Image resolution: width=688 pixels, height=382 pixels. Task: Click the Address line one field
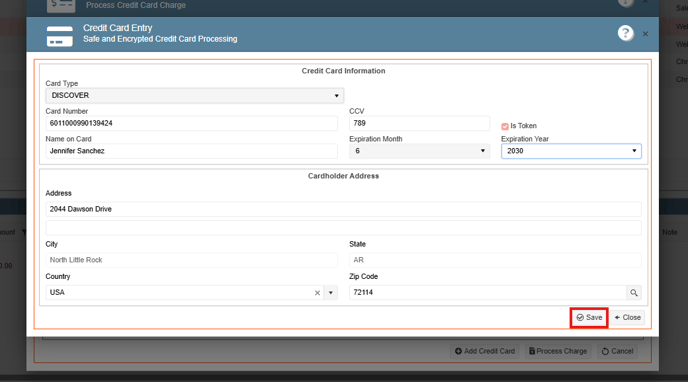(343, 209)
